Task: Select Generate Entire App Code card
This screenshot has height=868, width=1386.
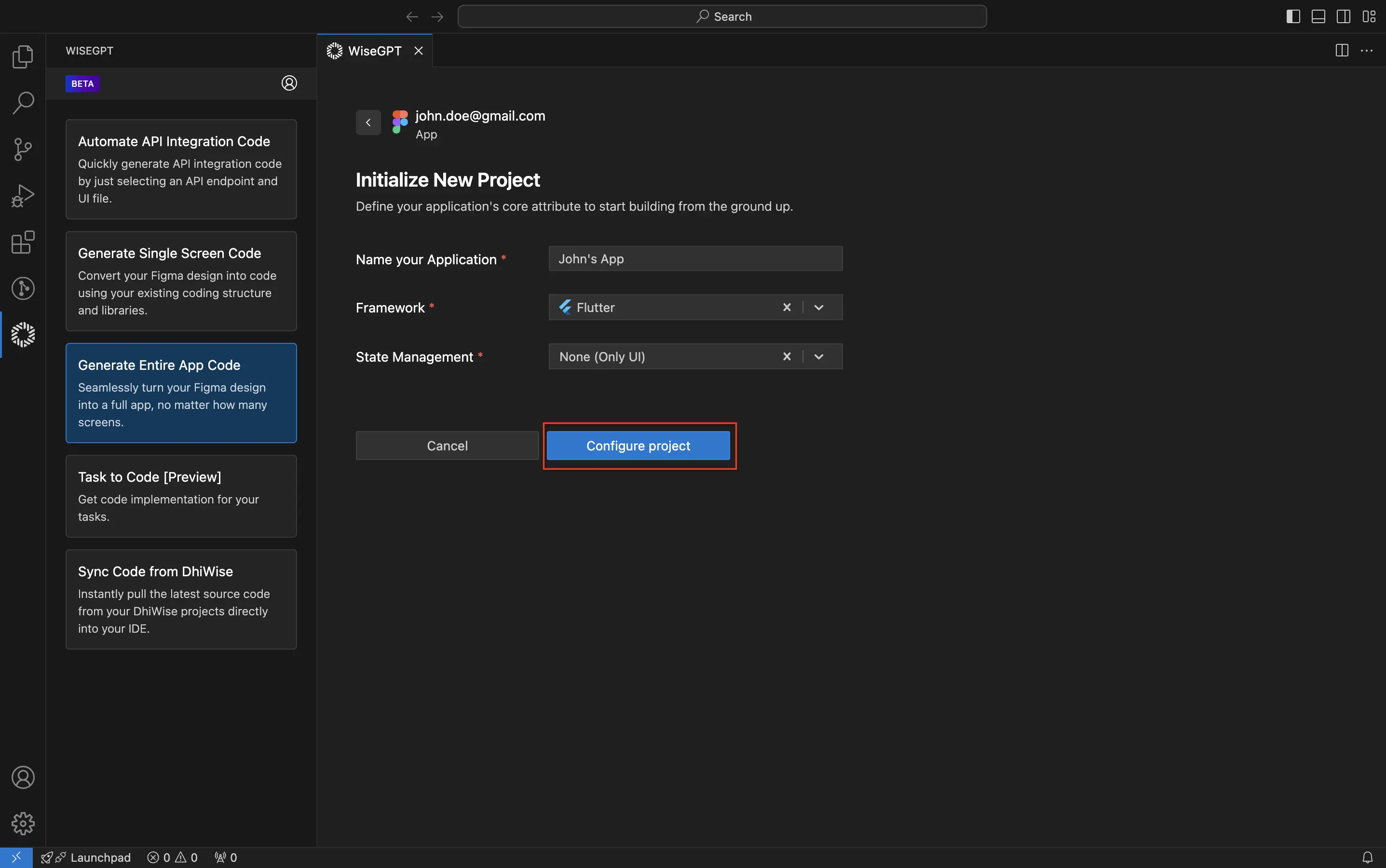Action: click(x=181, y=393)
